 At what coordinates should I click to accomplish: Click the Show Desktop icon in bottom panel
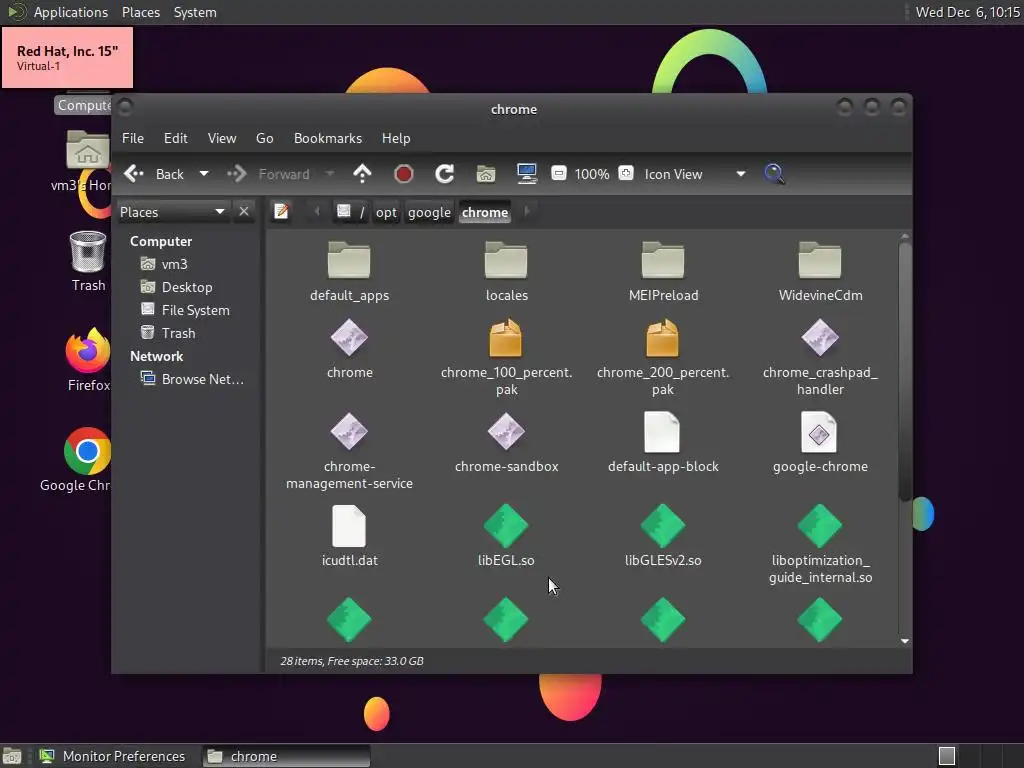pyautogui.click(x=12, y=756)
